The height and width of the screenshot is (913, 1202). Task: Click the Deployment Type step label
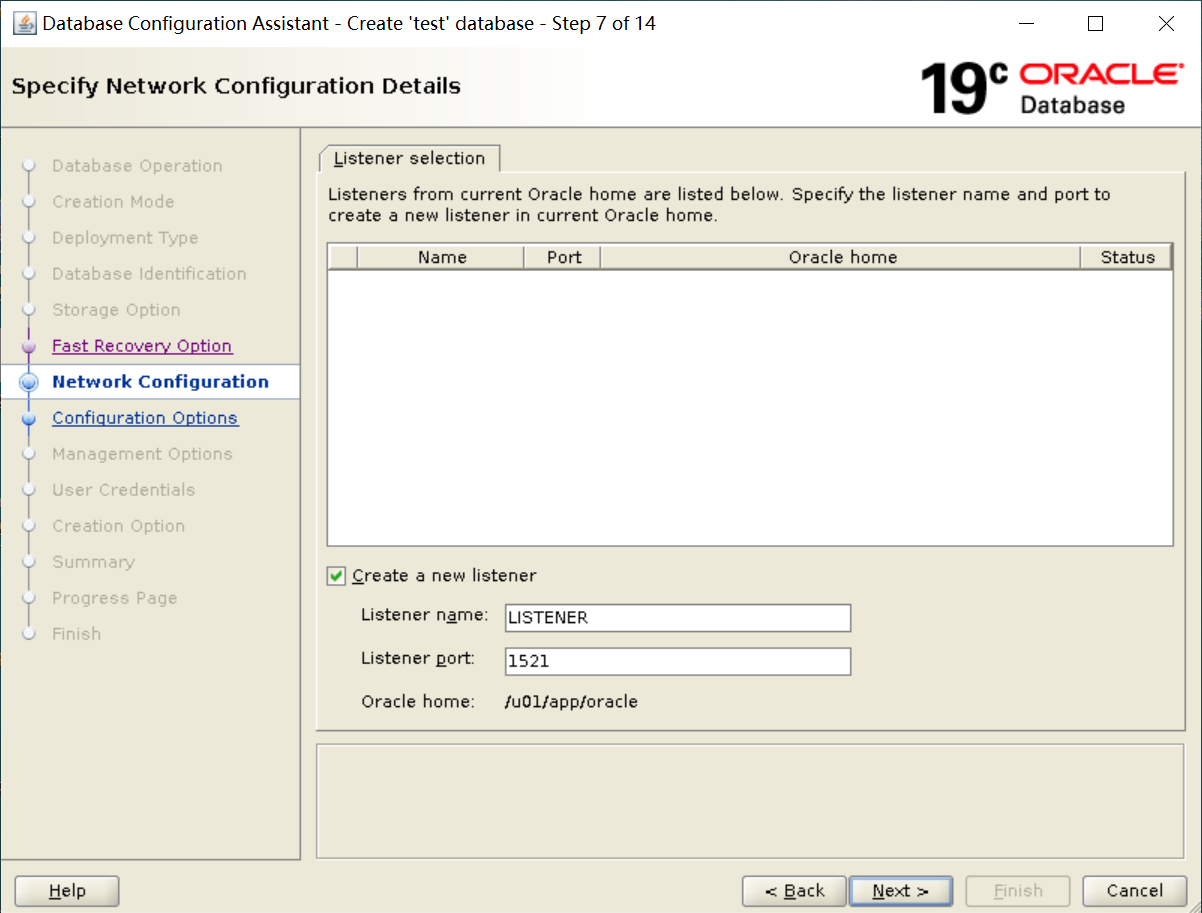(125, 238)
